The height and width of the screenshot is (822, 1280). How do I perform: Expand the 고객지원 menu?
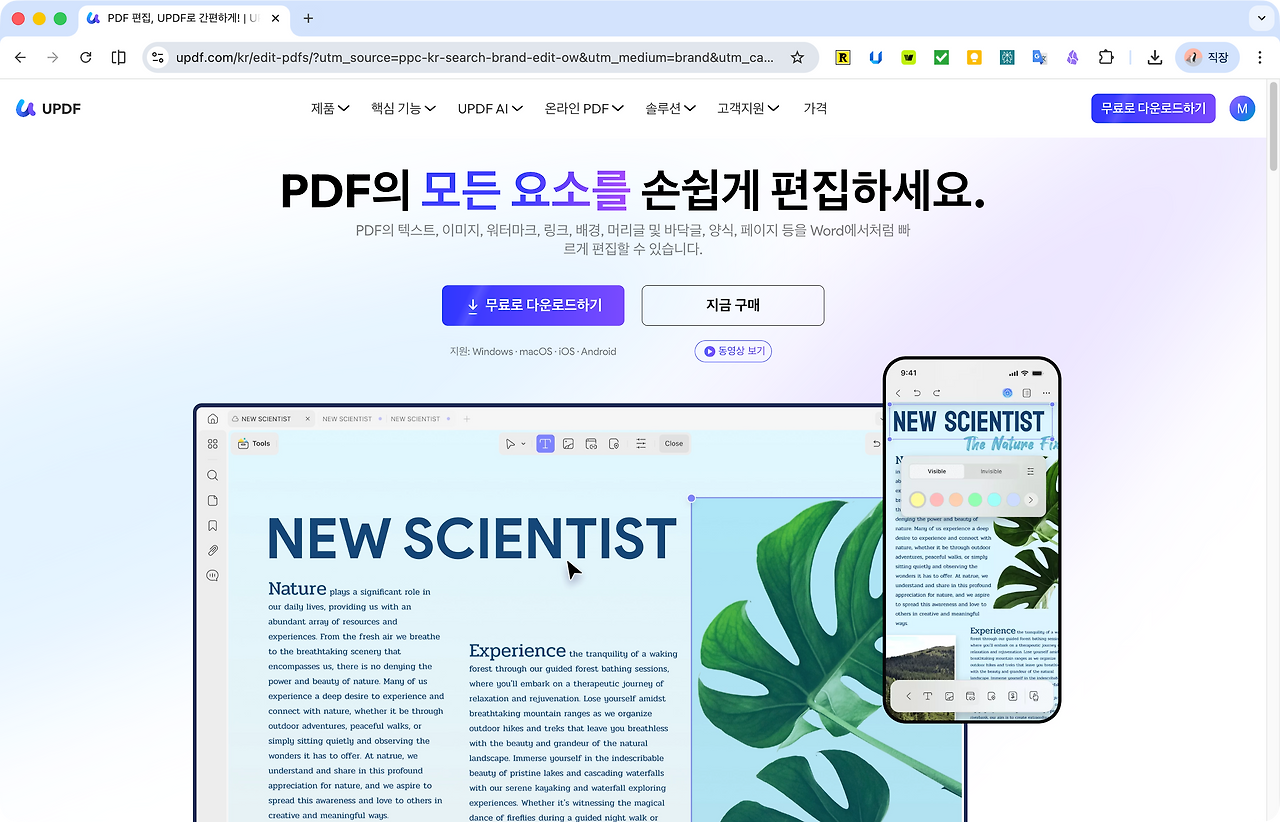[748, 108]
